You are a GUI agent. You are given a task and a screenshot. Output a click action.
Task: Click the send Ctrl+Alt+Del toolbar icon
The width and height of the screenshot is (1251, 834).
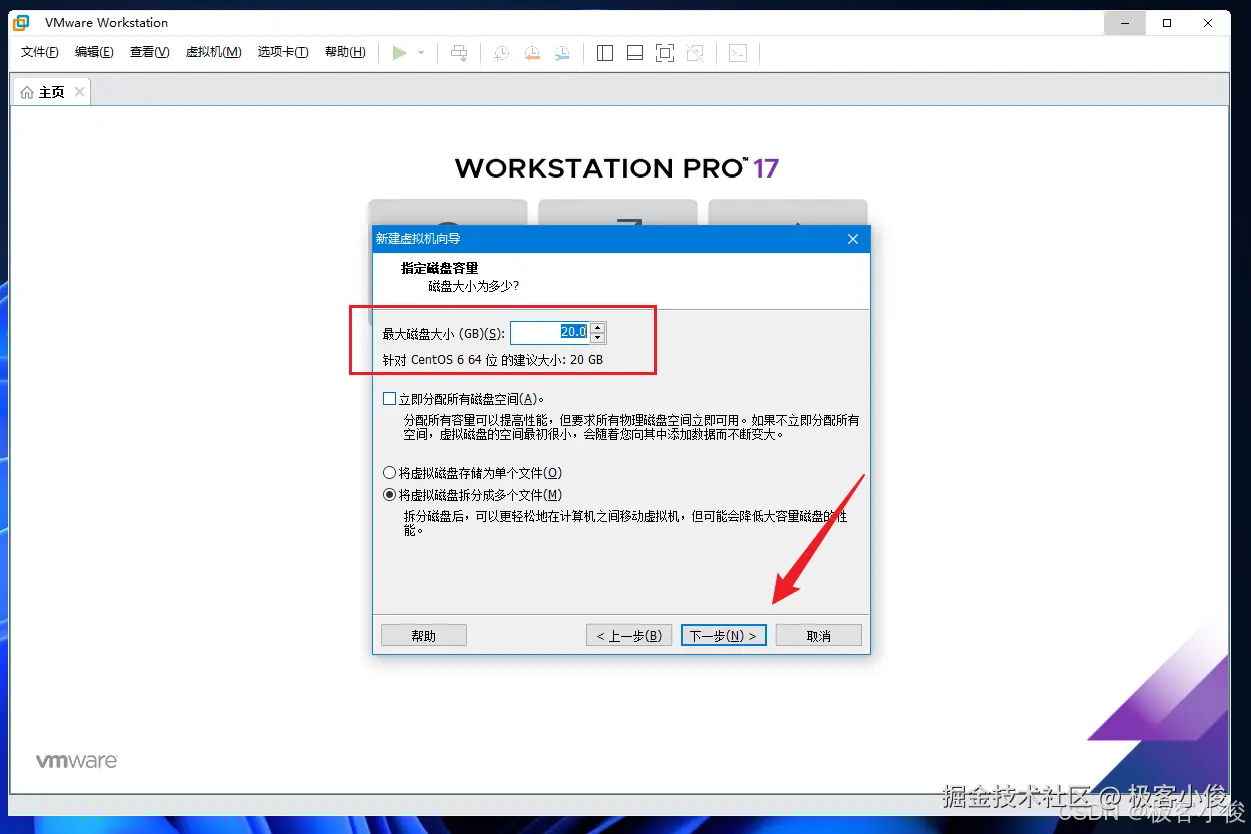pos(459,53)
